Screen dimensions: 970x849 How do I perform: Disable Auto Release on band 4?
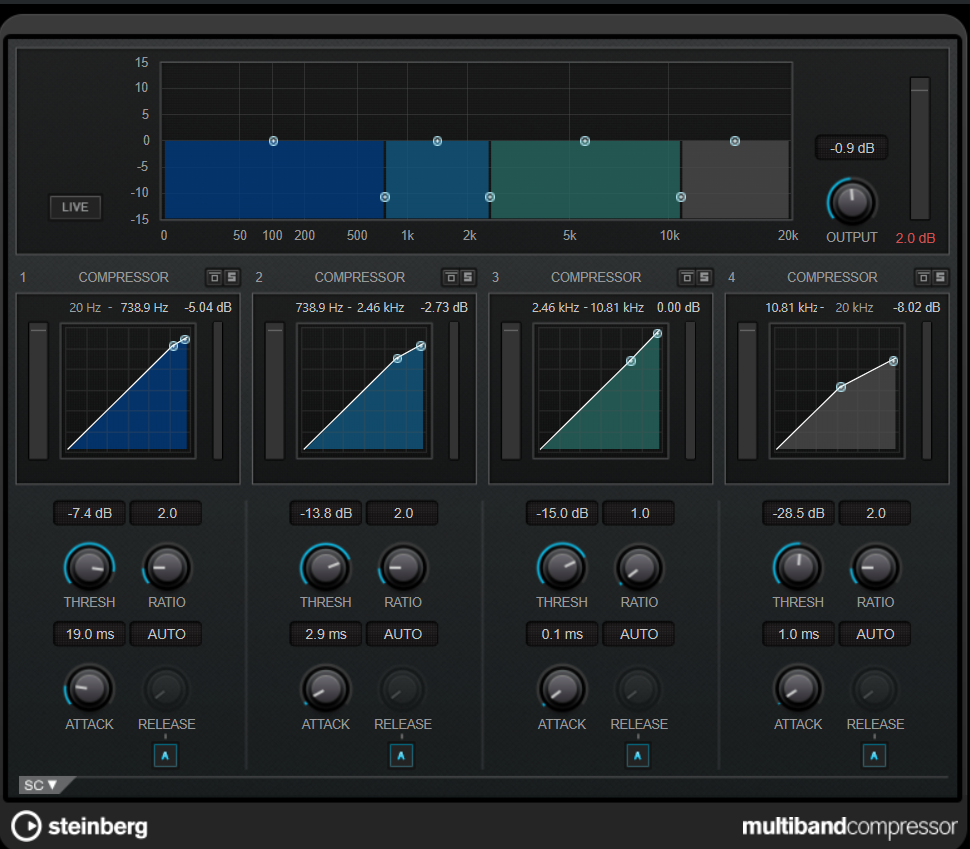coord(874,756)
